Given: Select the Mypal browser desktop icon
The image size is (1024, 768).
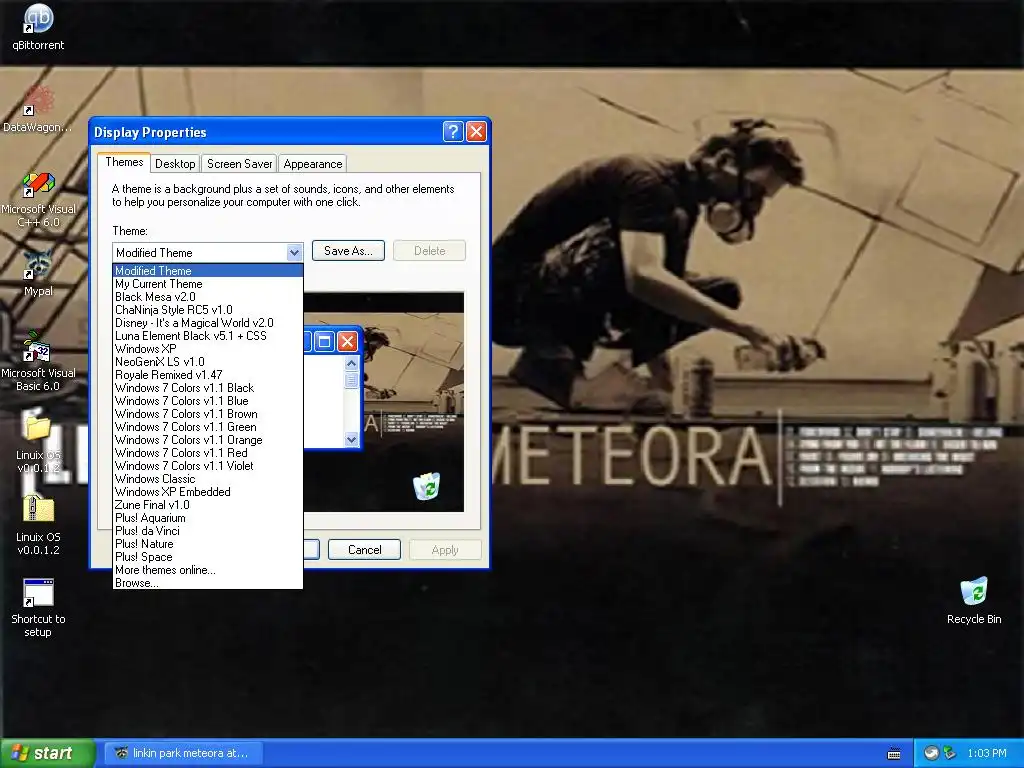Looking at the screenshot, I should click(38, 273).
